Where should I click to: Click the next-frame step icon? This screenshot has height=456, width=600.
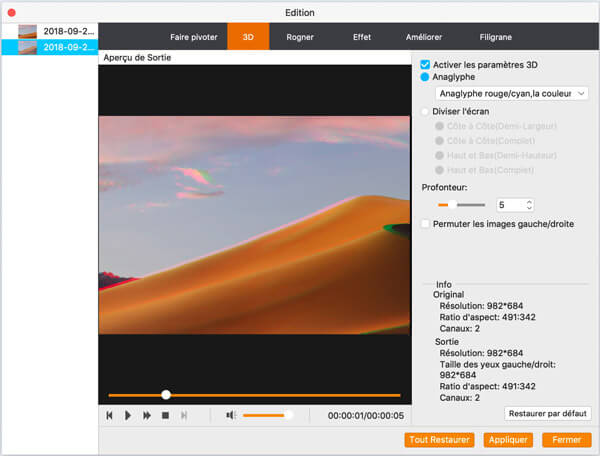pos(184,415)
